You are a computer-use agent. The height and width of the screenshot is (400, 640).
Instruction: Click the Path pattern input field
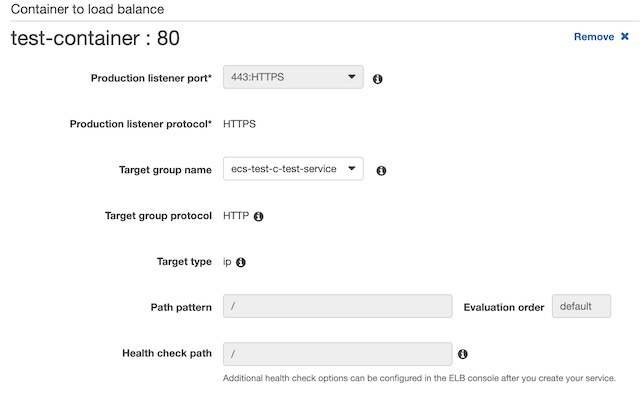(x=338, y=307)
